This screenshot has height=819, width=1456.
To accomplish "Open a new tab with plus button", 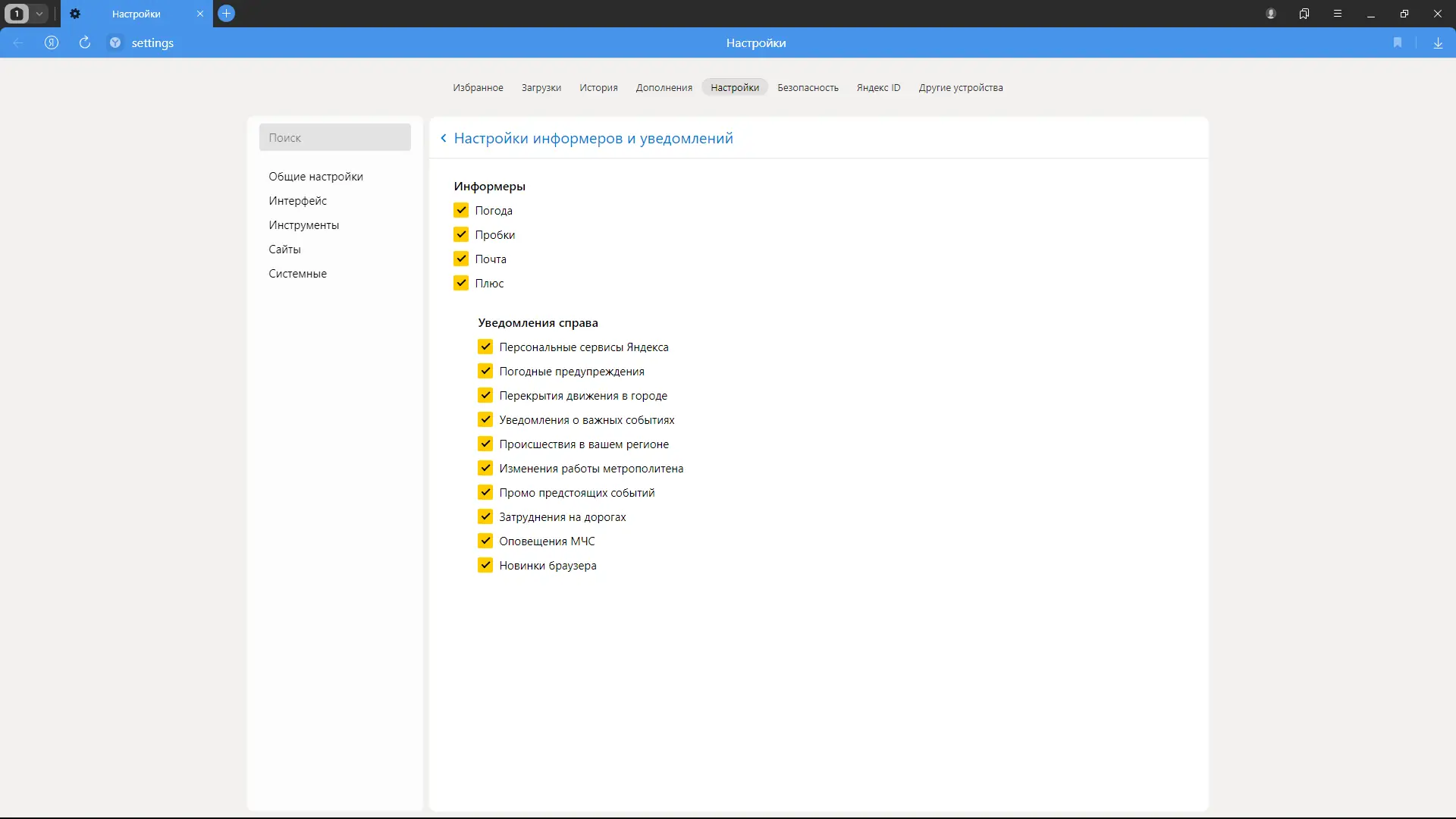I will tap(226, 14).
